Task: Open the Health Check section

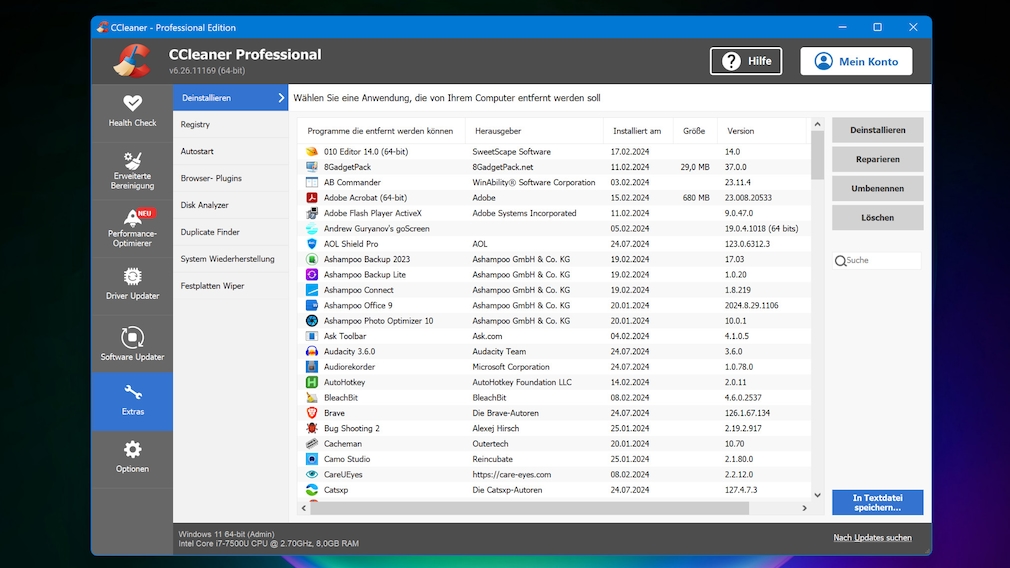Action: coord(132,111)
